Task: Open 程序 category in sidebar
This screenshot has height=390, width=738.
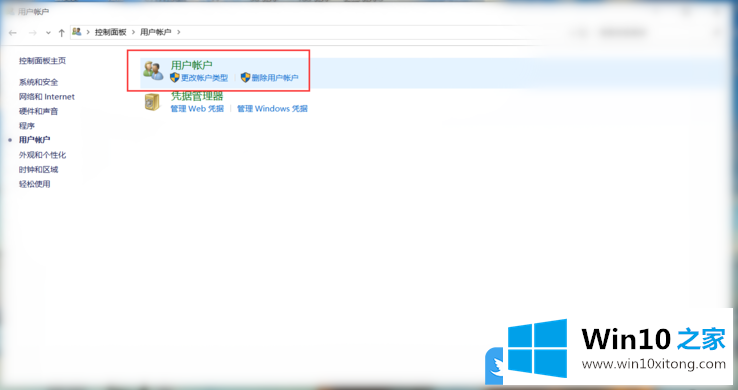Action: pyautogui.click(x=27, y=126)
